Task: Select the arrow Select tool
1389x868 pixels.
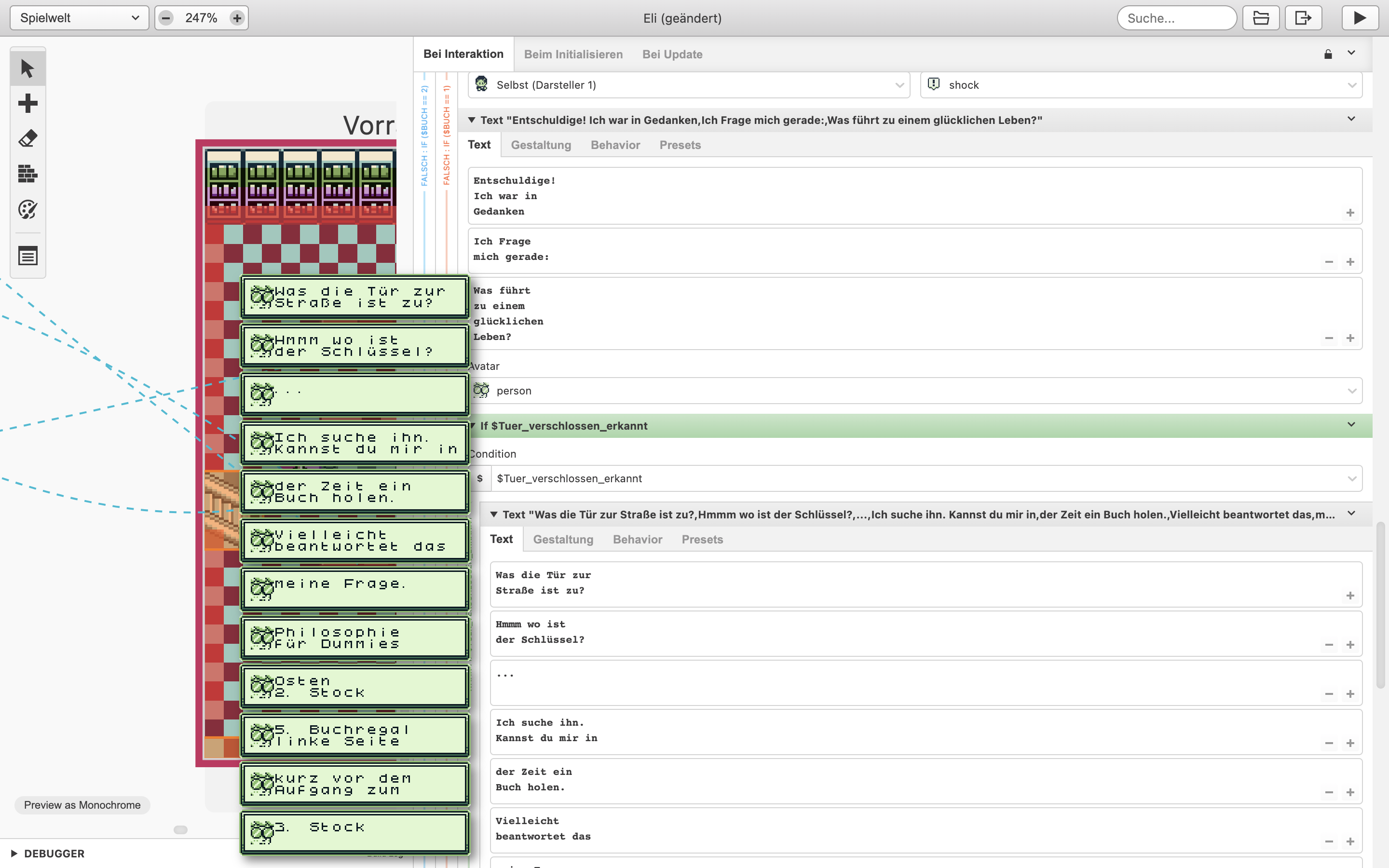Action: (x=27, y=68)
